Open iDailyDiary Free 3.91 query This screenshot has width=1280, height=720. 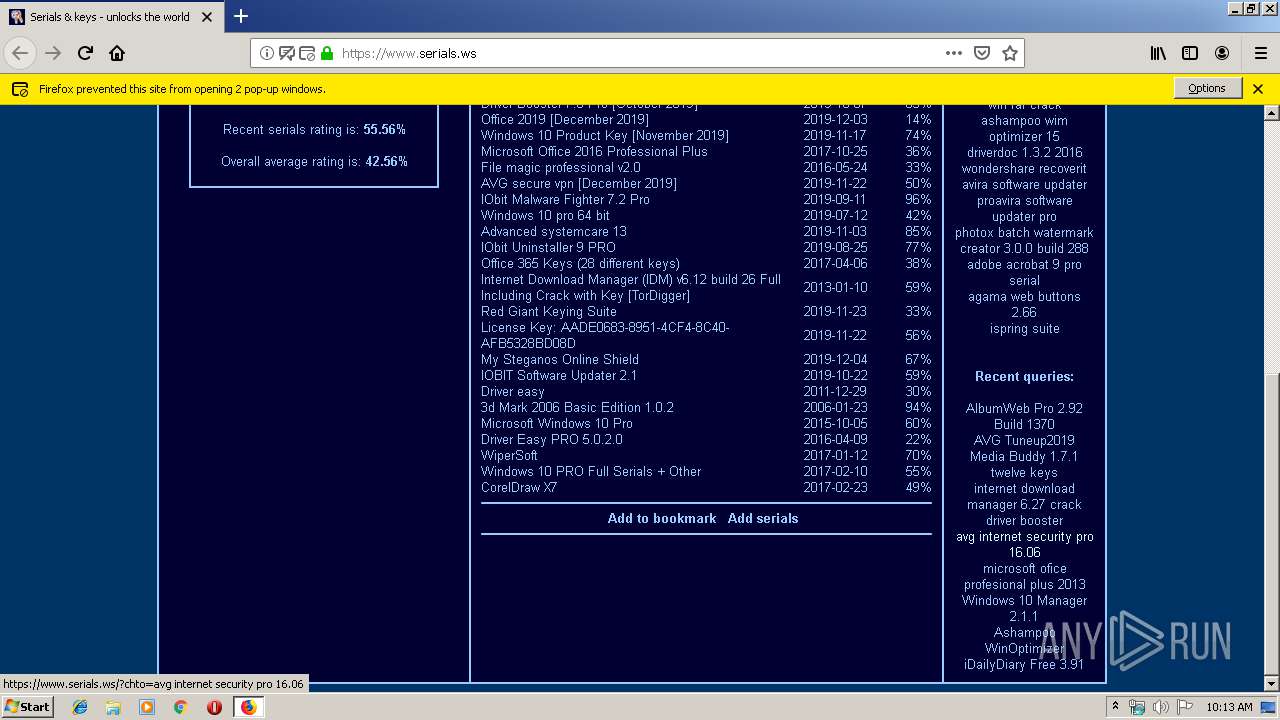pos(1024,664)
